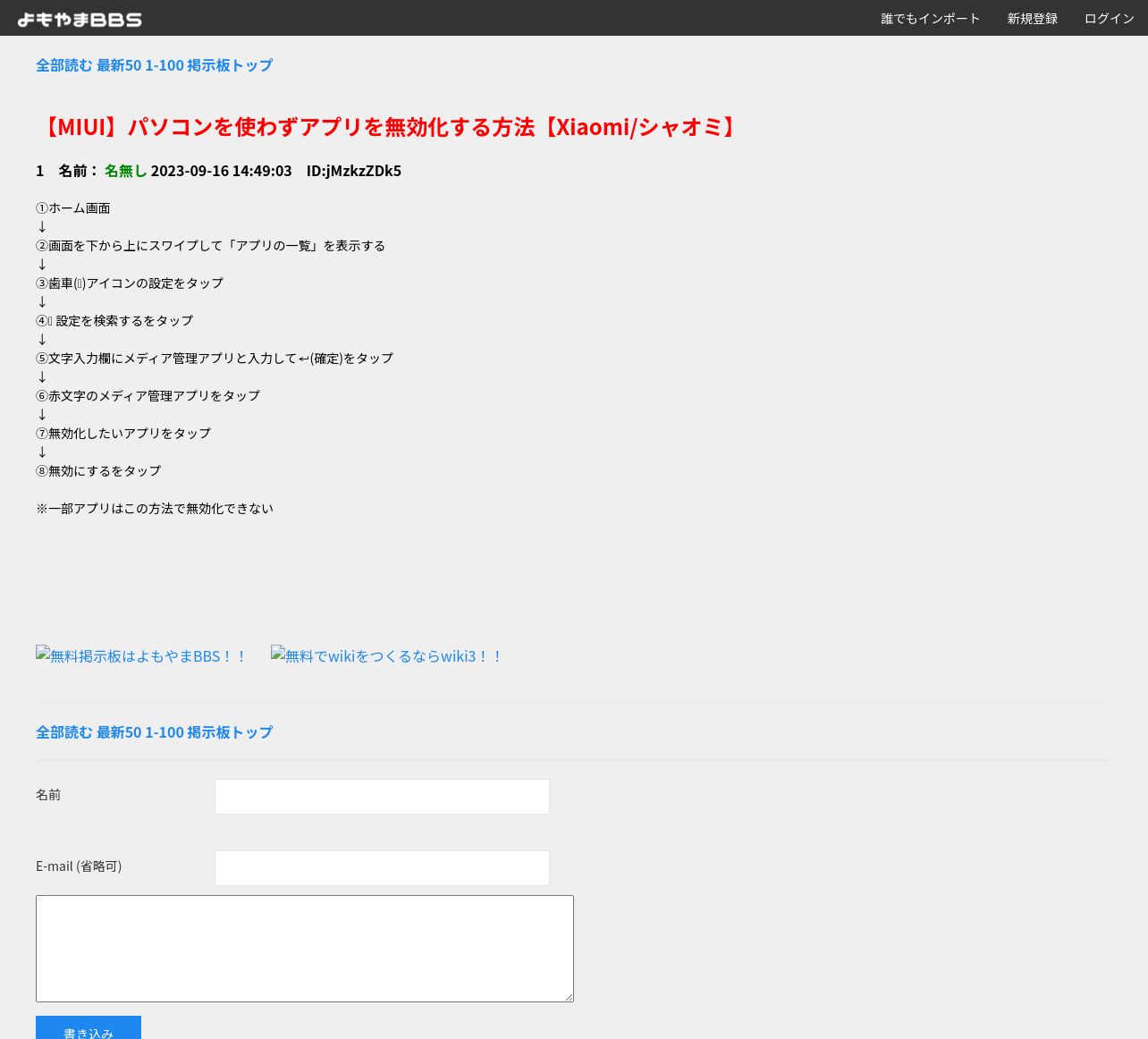Click top 1-100 link
The width and height of the screenshot is (1148, 1039).
click(165, 65)
